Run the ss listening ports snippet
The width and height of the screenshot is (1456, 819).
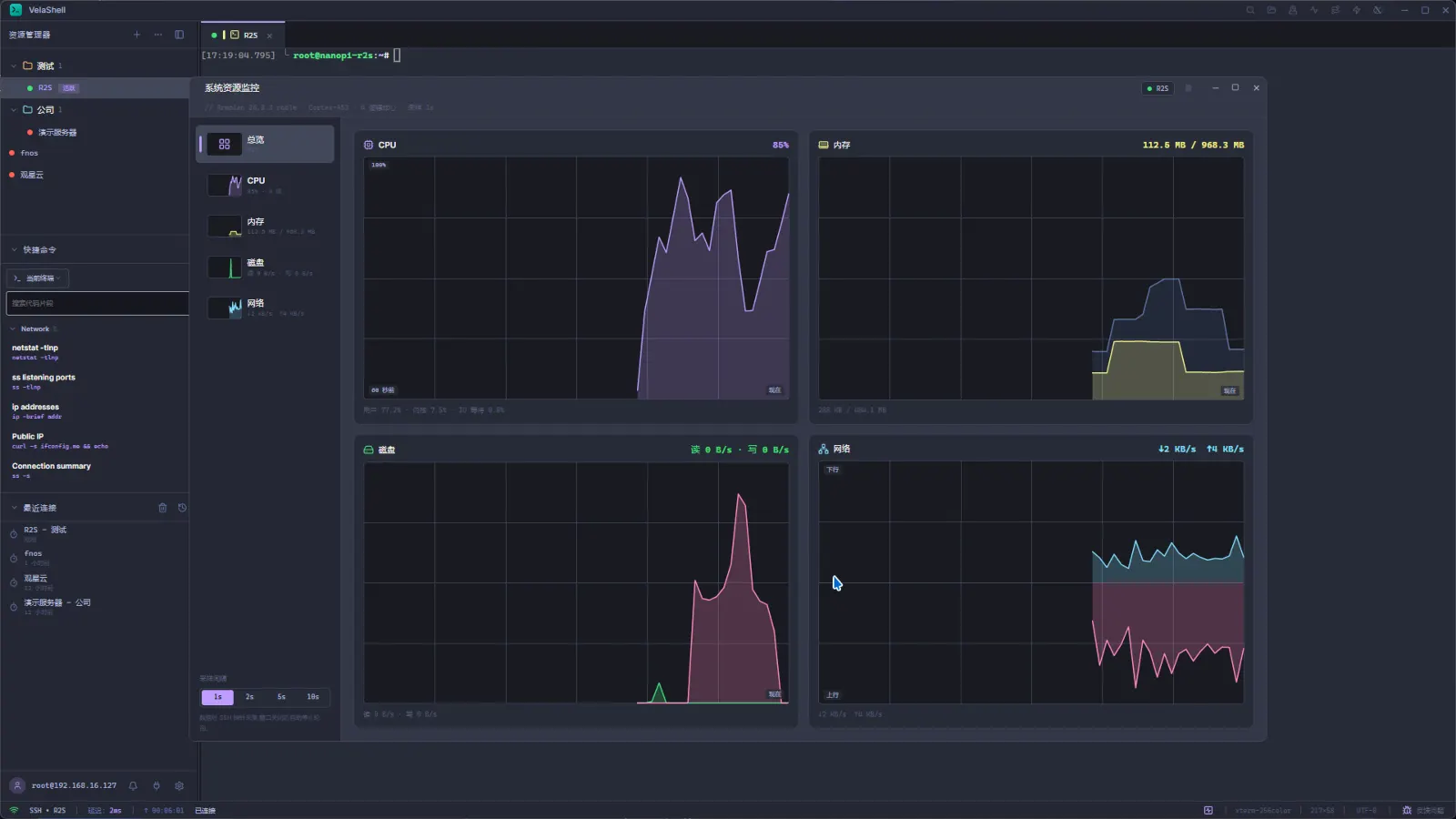click(96, 381)
